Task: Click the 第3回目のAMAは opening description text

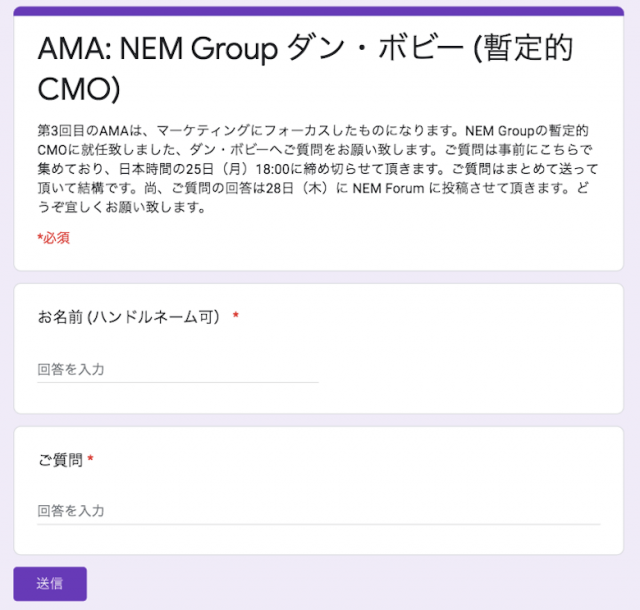Action: (x=89, y=131)
